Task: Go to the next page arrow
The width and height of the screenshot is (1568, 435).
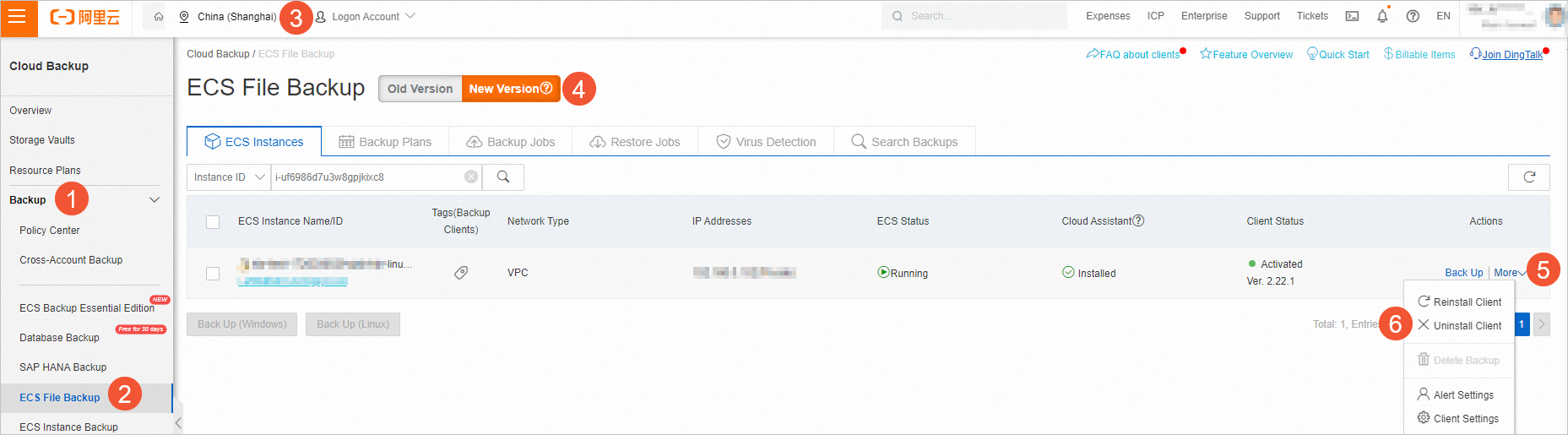Action: [x=1542, y=324]
